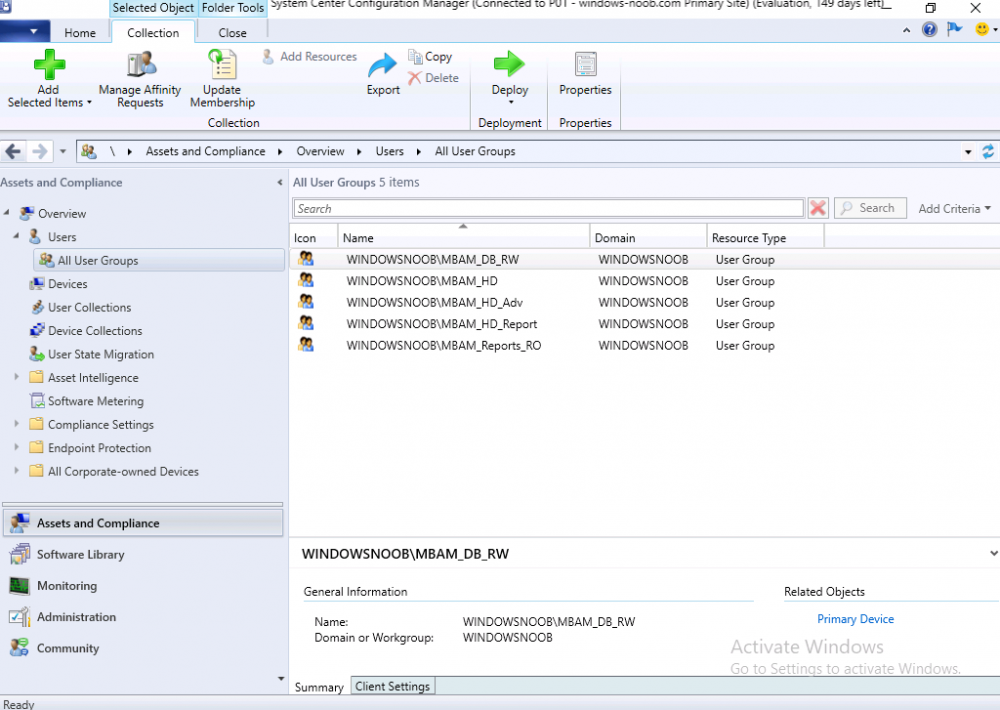Open the navigation history dropdown arrow
Screen dimensions: 1000x710
pyautogui.click(x=62, y=152)
